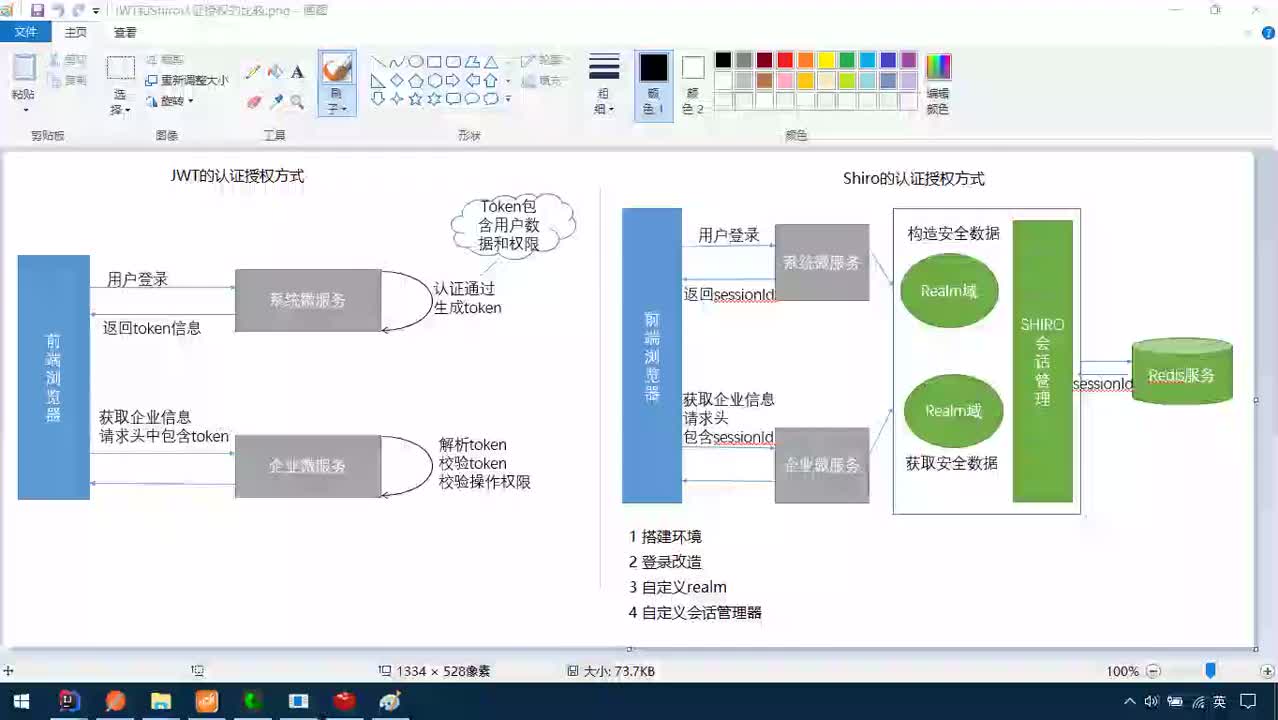Open Edit colors (编辑颜色)
This screenshot has height=720, width=1278.
pyautogui.click(x=938, y=84)
